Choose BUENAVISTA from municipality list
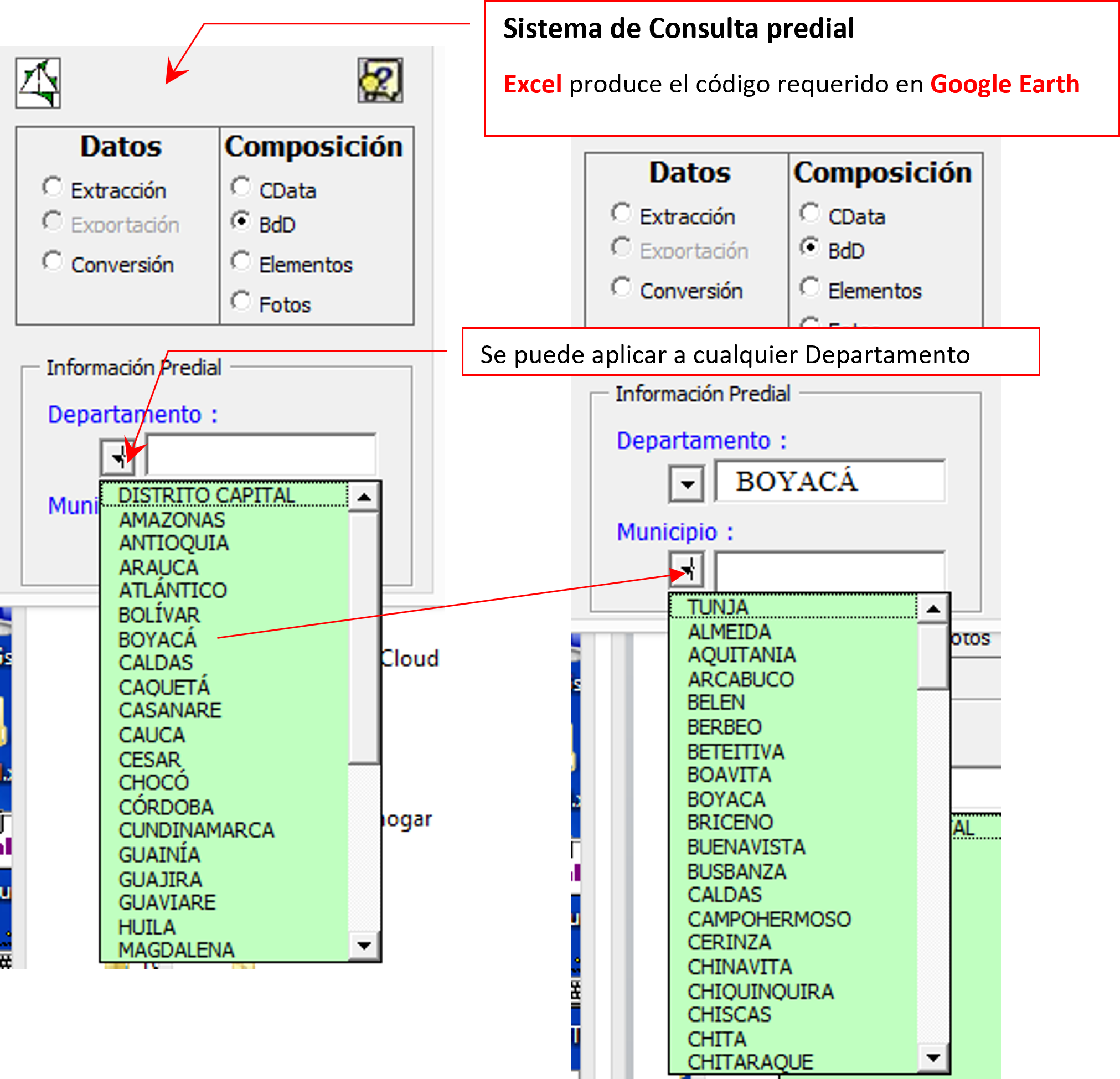The width and height of the screenshot is (1120, 1079). [x=794, y=847]
